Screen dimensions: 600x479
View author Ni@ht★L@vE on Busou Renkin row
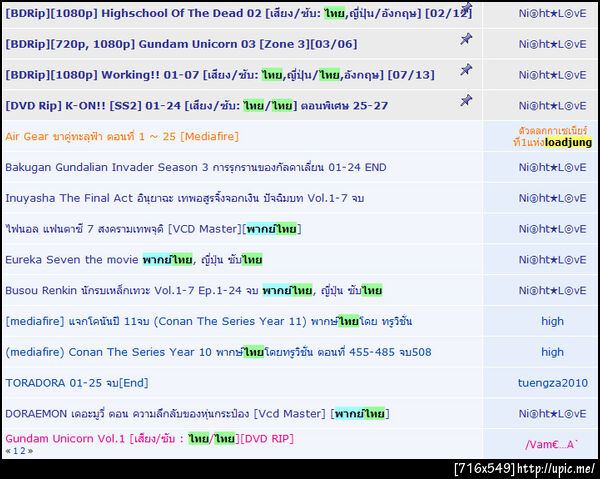click(553, 290)
